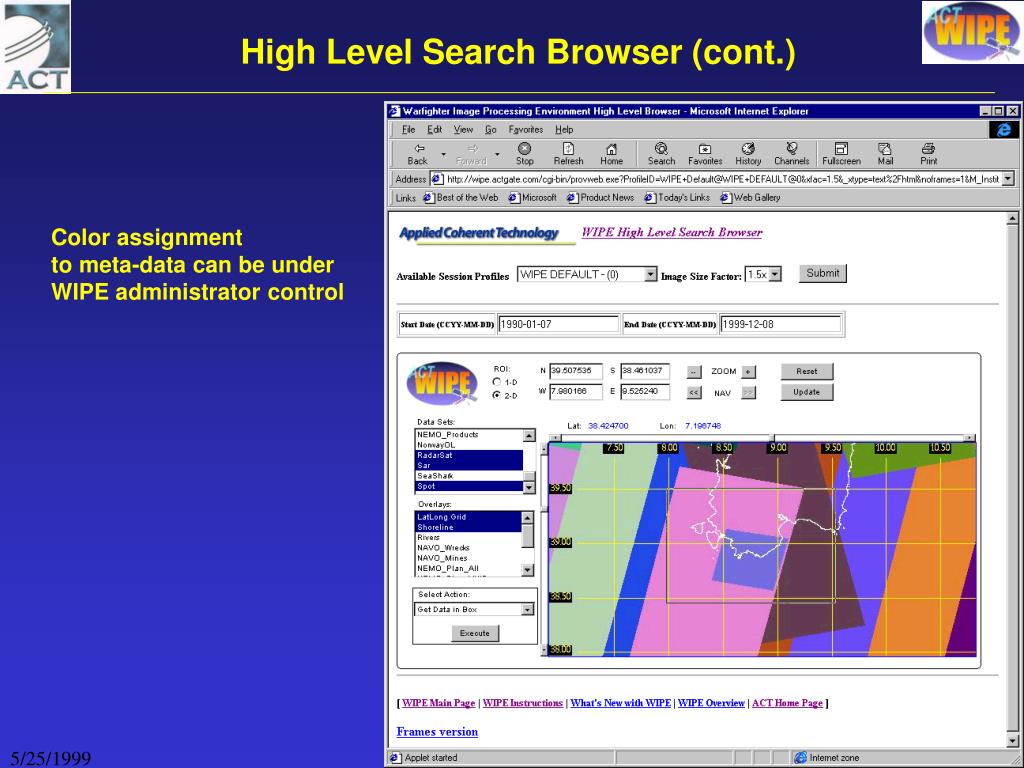Click the zoom-out button left of ZOOM
This screenshot has width=1024, height=768.
[694, 372]
